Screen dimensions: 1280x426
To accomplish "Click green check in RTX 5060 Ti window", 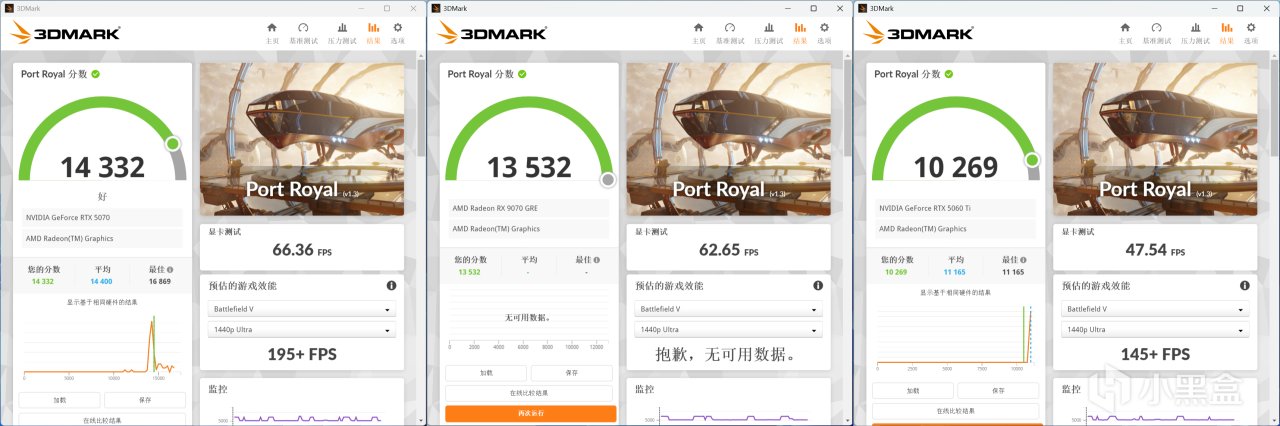I will click(949, 74).
